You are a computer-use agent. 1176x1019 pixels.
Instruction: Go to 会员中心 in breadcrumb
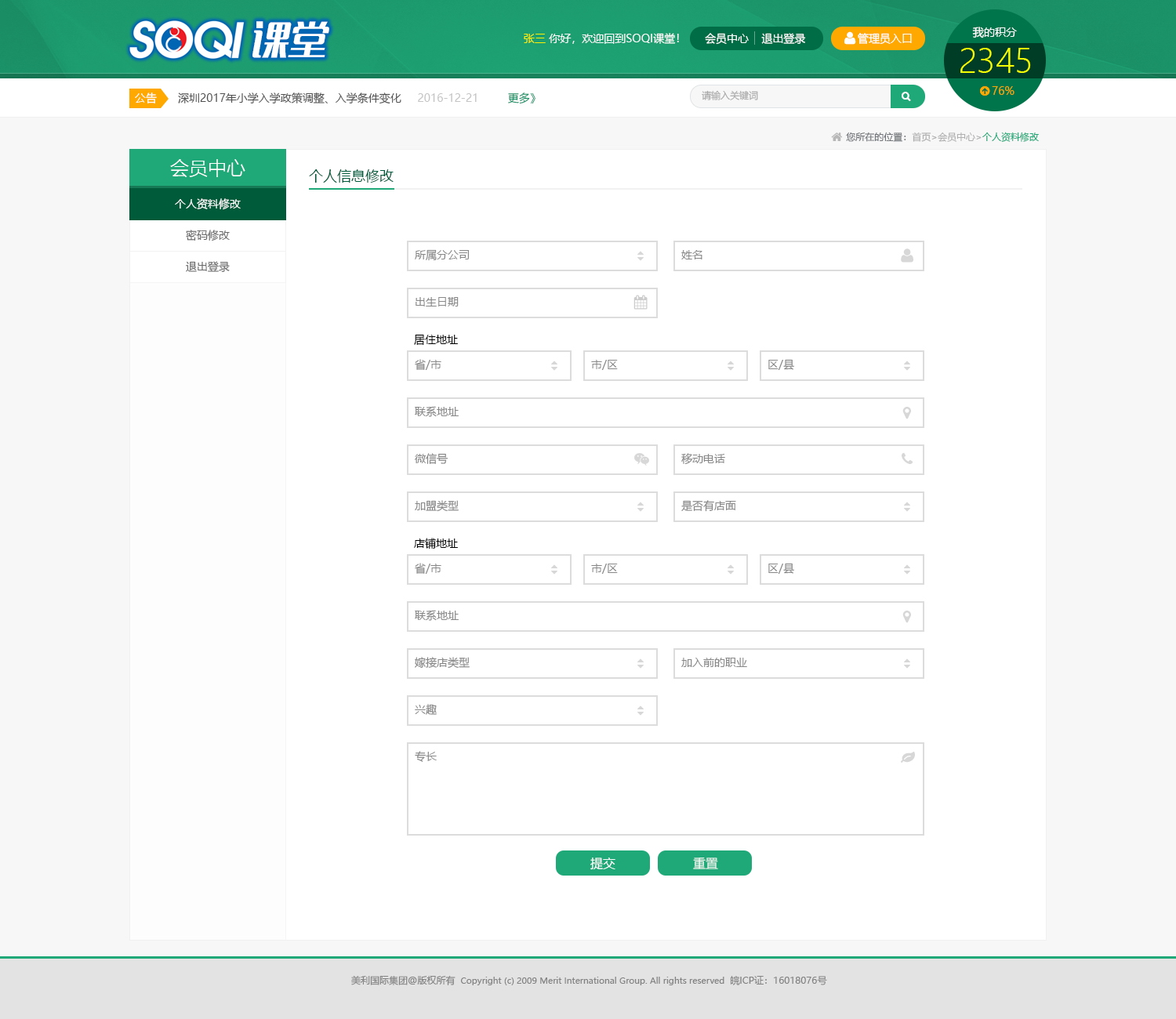pos(956,137)
